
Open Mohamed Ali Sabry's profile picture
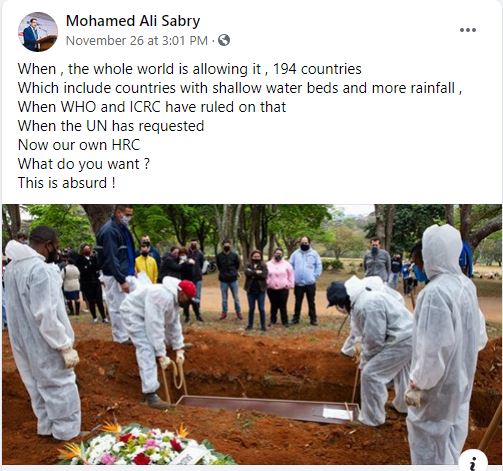coord(38,32)
